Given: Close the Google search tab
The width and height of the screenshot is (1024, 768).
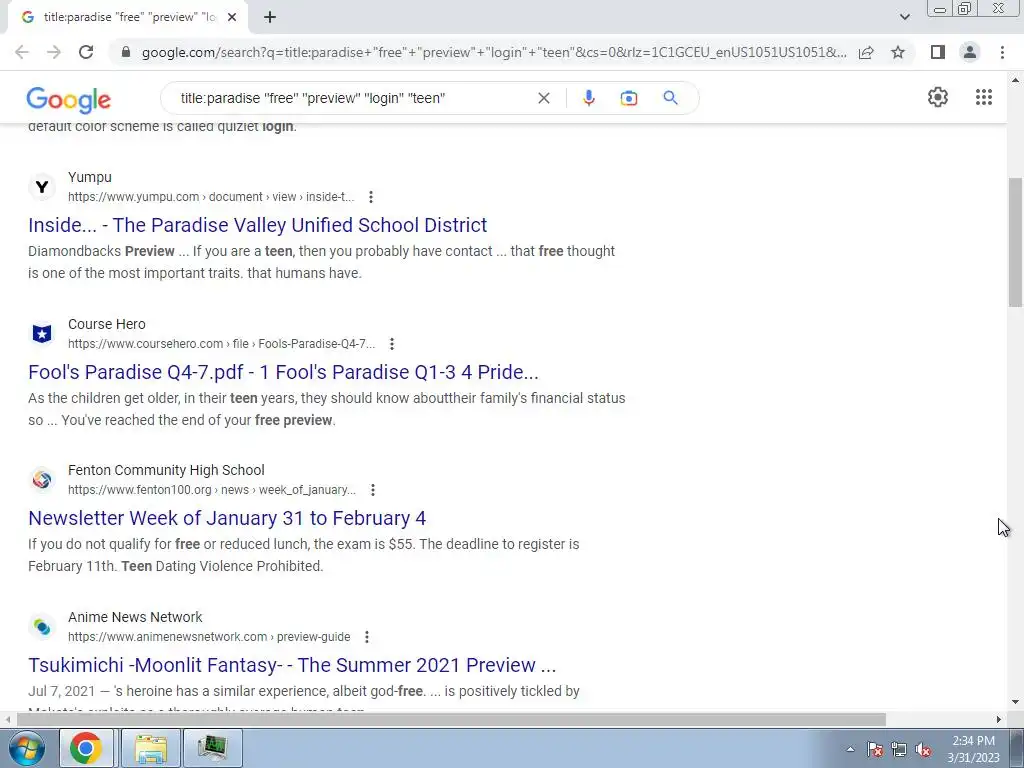Looking at the screenshot, I should click(232, 18).
